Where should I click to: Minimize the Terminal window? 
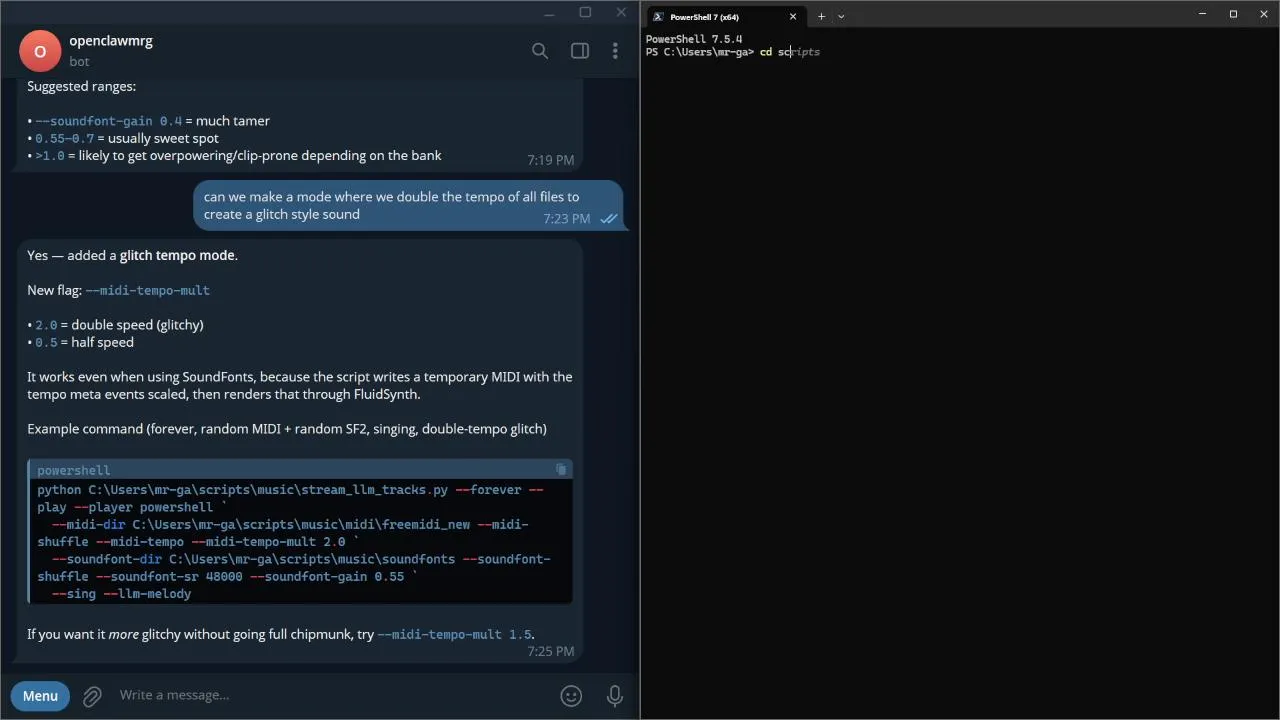(x=1204, y=14)
